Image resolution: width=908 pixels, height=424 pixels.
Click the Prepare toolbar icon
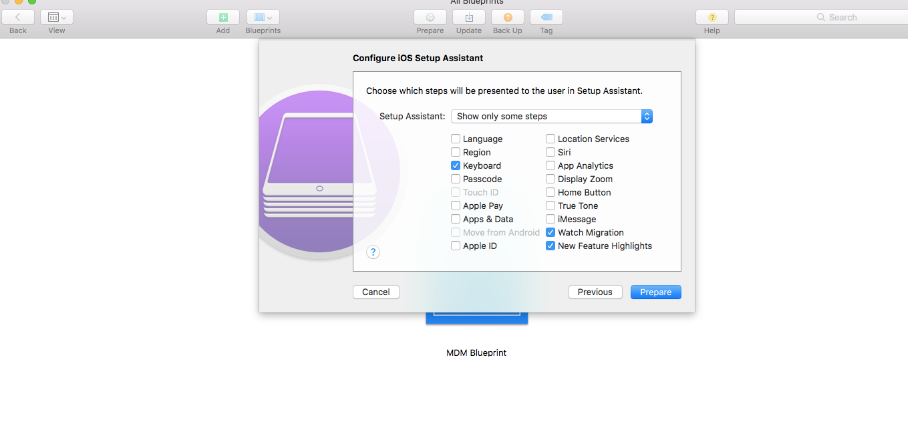430,17
